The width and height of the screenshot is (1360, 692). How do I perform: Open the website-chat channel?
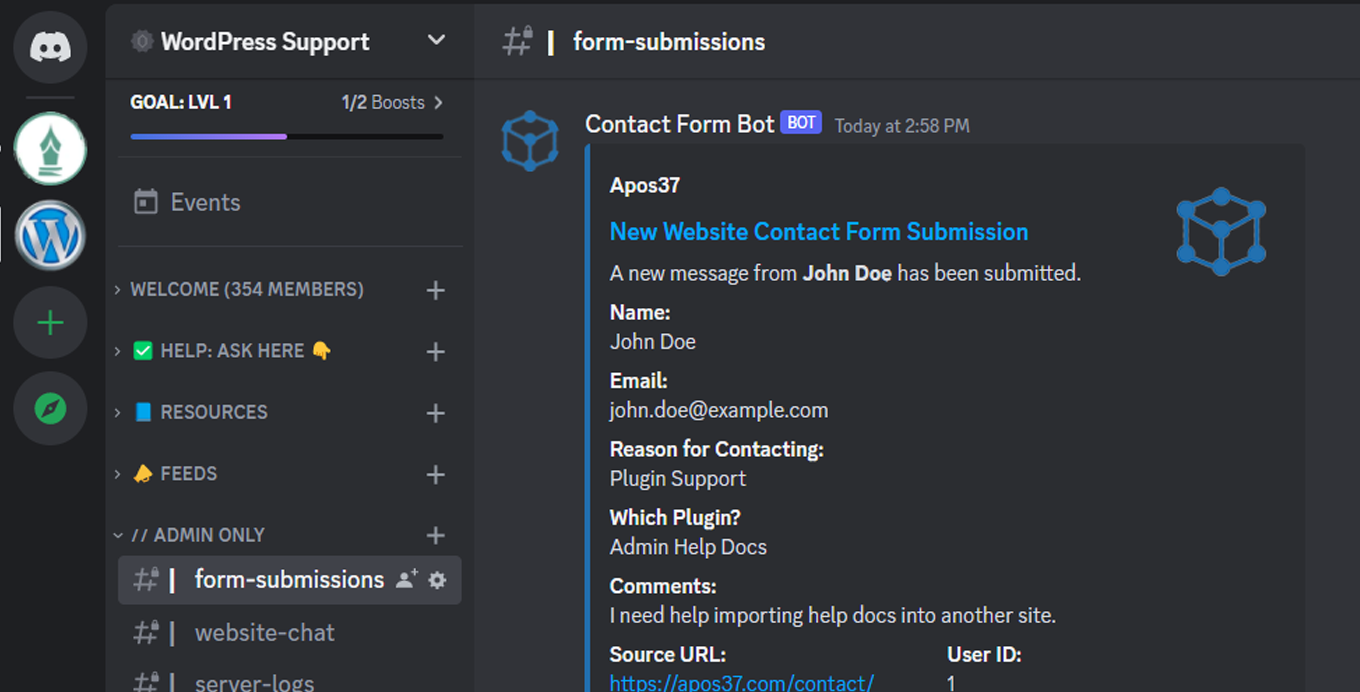pyautogui.click(x=289, y=632)
